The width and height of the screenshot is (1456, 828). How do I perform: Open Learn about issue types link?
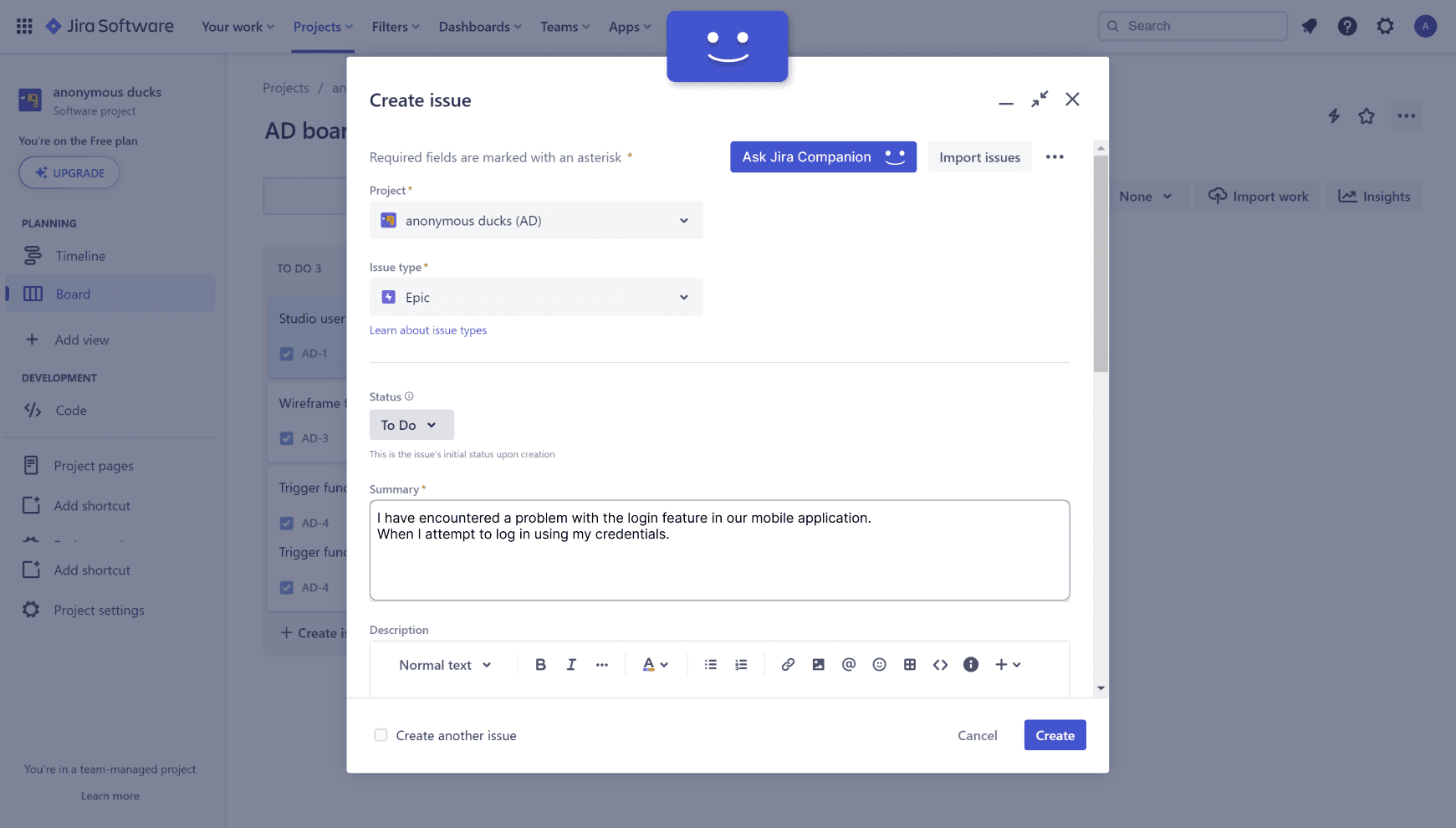tap(428, 330)
